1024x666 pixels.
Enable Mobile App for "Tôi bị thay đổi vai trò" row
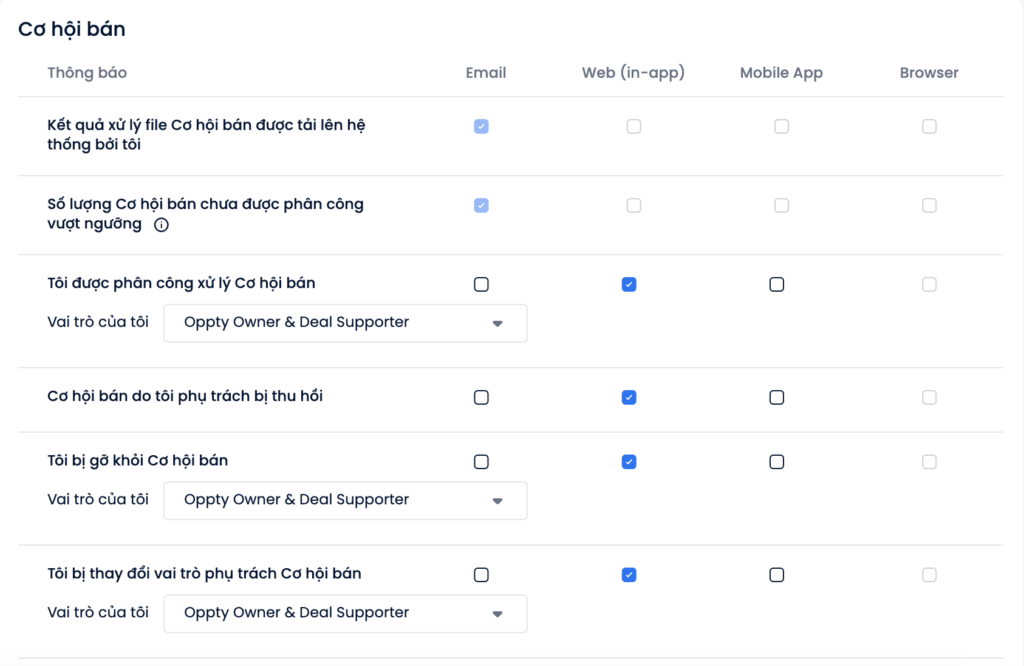pyautogui.click(x=776, y=575)
